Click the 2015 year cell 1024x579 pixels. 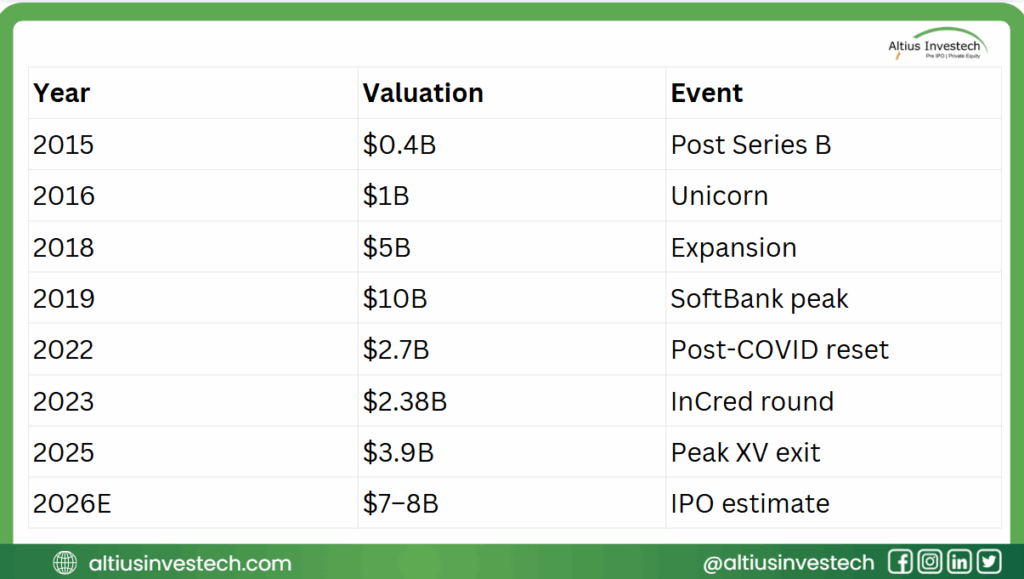(63, 145)
